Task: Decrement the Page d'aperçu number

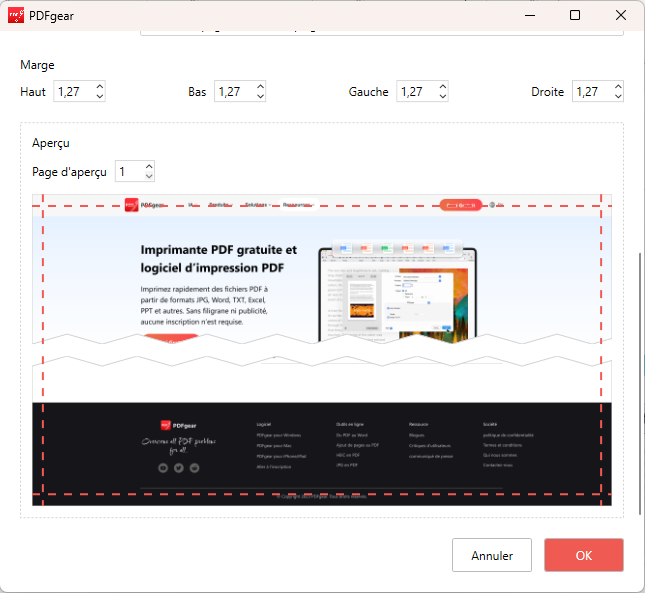Action: pos(149,176)
